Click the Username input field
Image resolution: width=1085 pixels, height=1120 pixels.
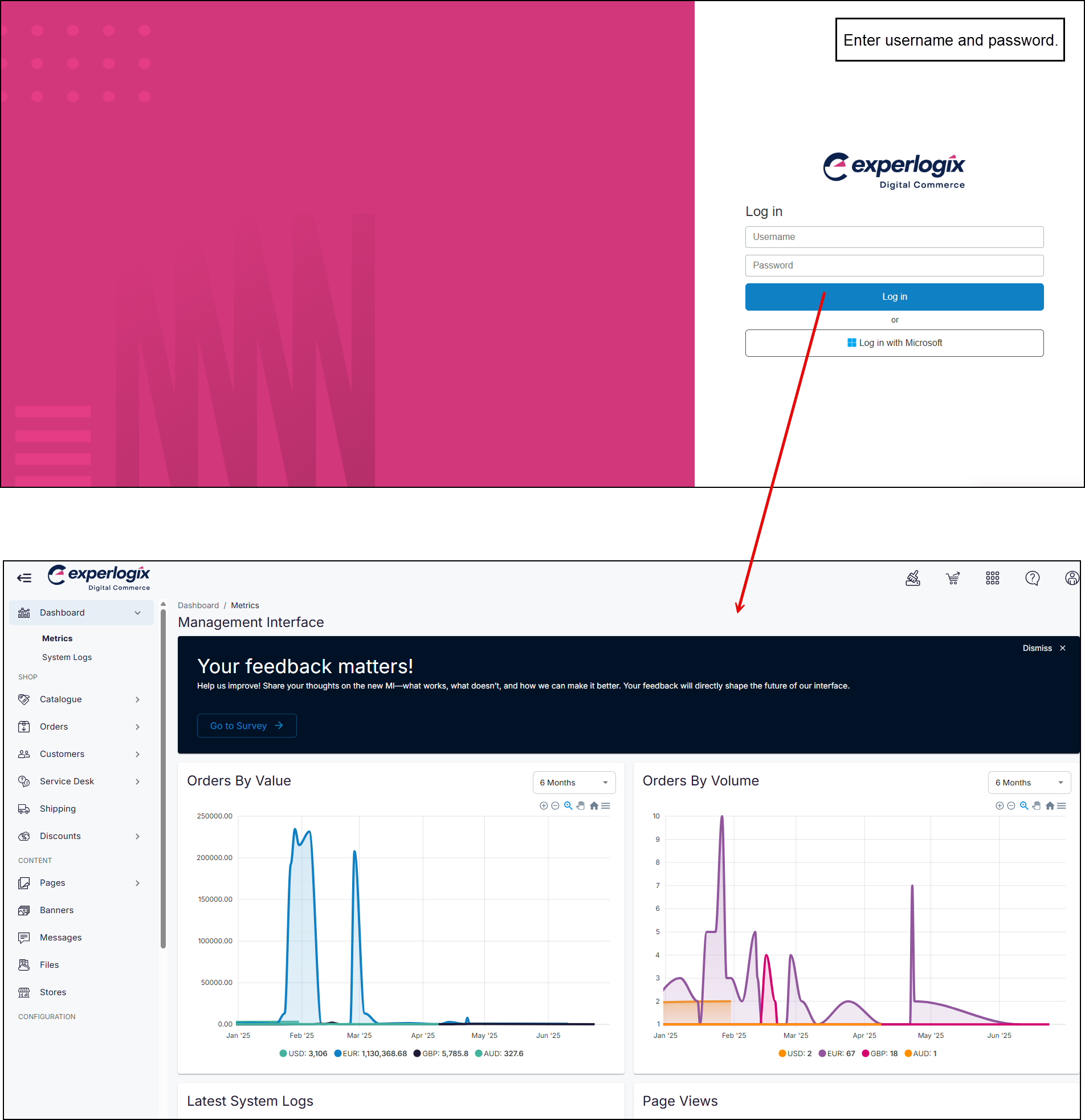point(894,237)
